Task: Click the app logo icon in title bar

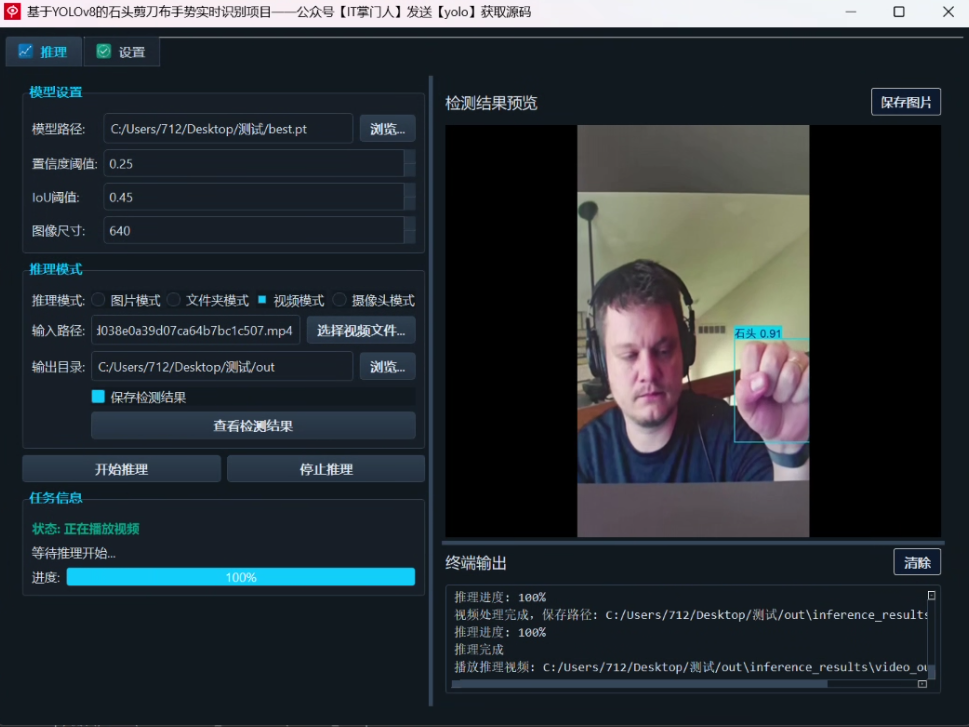Action: (12, 12)
